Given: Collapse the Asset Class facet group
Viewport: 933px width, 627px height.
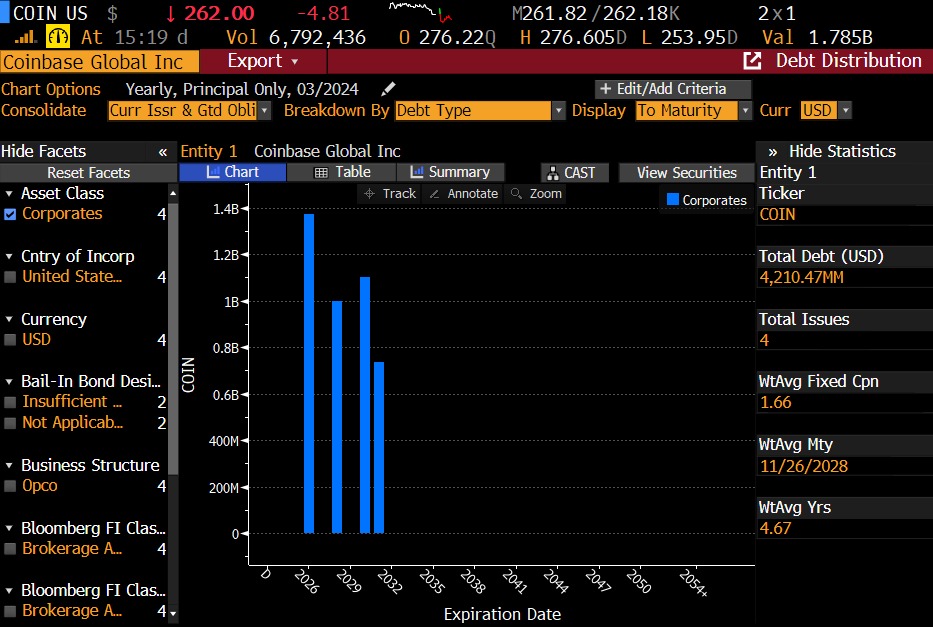Looking at the screenshot, I should tap(9, 194).
